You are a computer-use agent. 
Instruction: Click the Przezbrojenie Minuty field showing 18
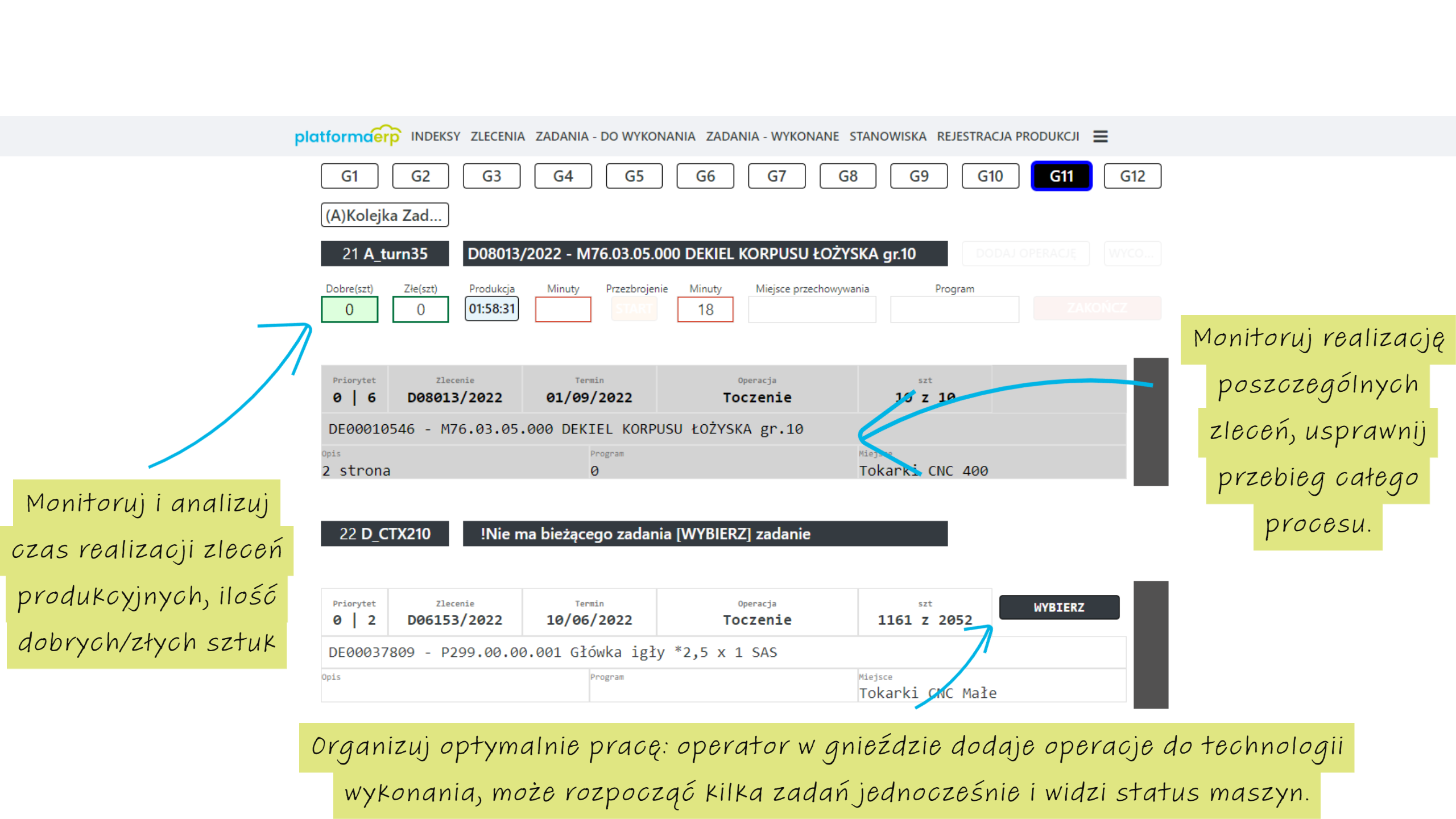point(705,309)
